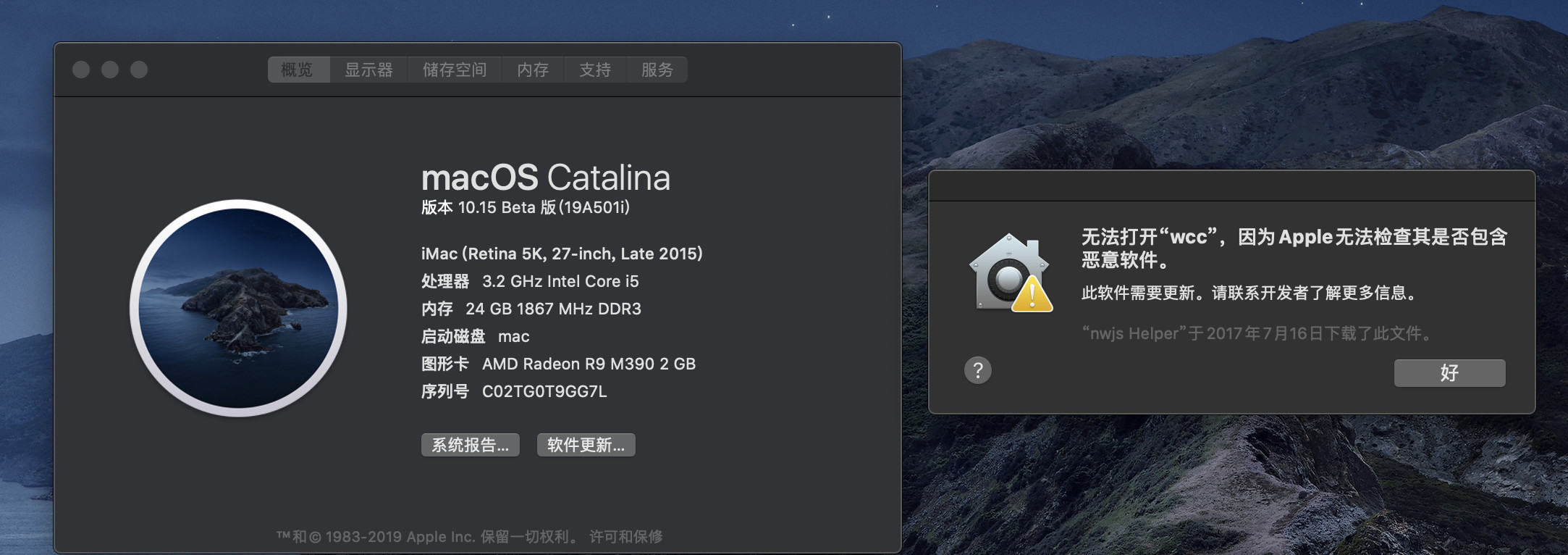Click the 系统报告... button
The image size is (1568, 555).
click(471, 445)
